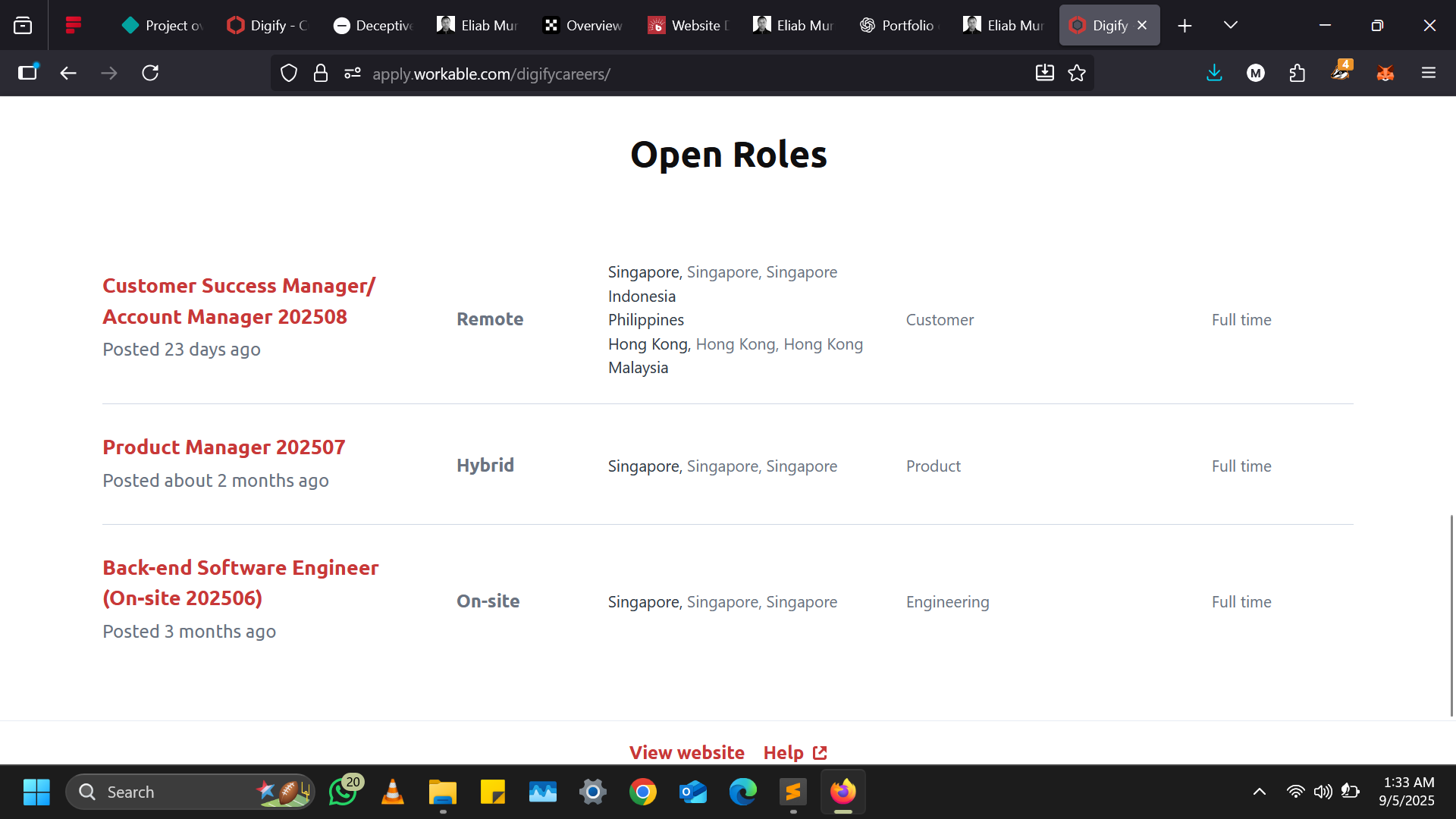This screenshot has width=1456, height=819.
Task: Open the extension icon with badge 4
Action: (1341, 71)
